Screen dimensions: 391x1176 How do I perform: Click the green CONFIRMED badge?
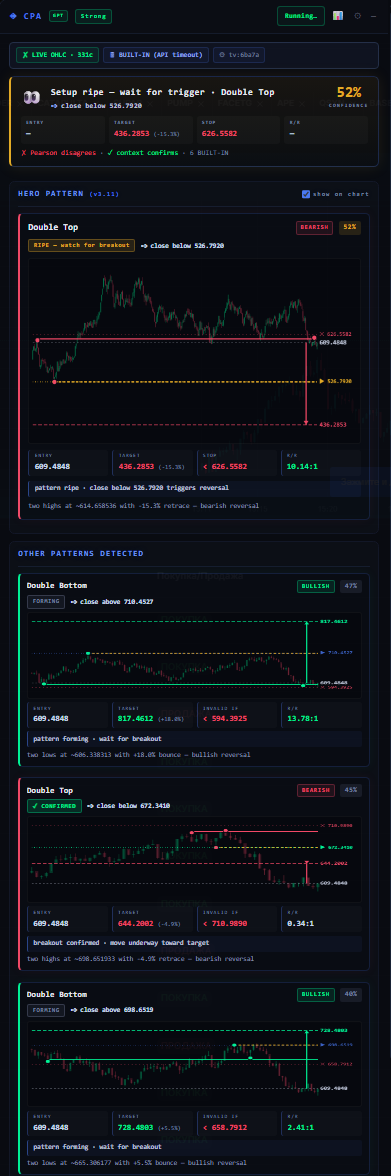53,806
